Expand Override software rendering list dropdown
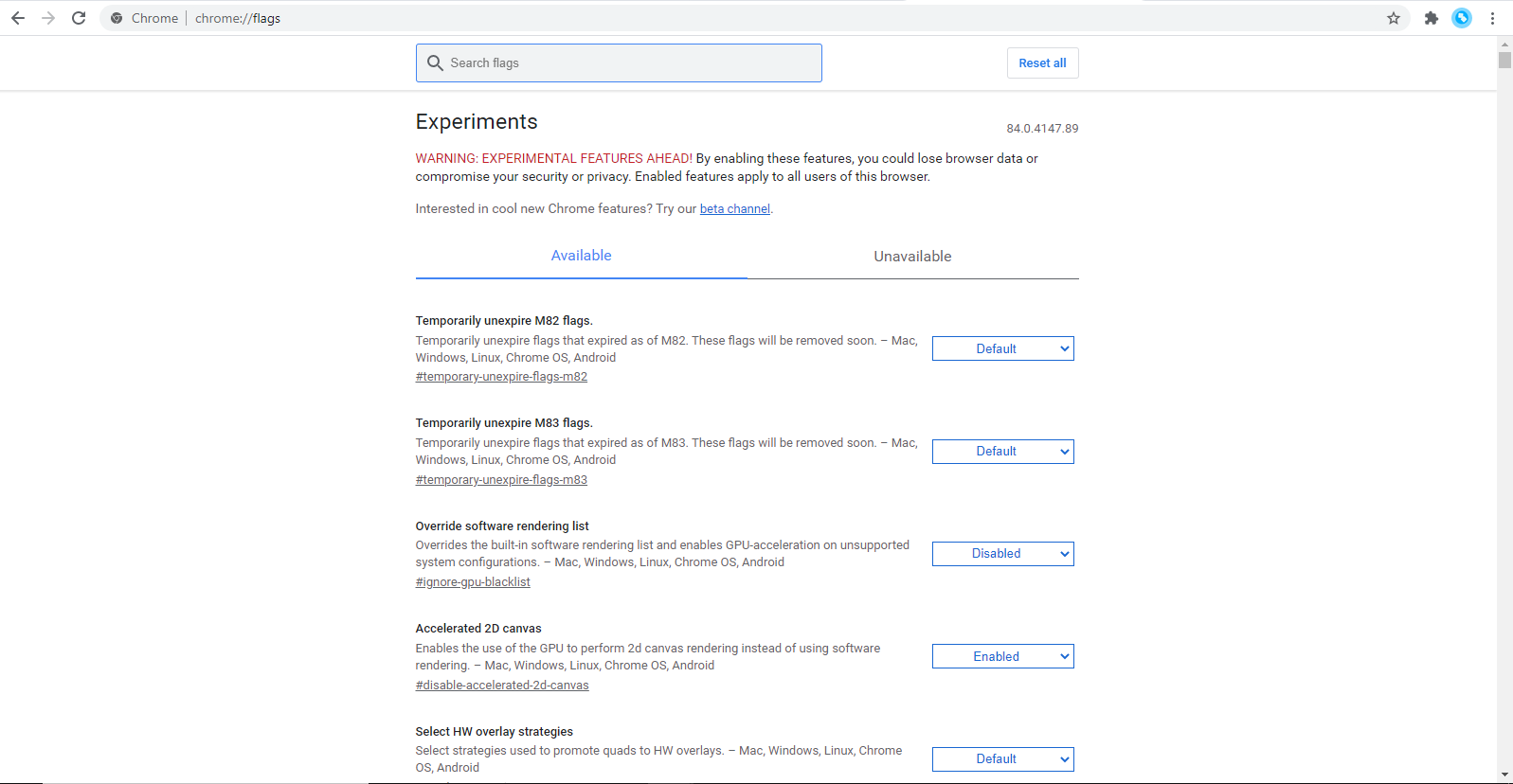 click(1002, 554)
